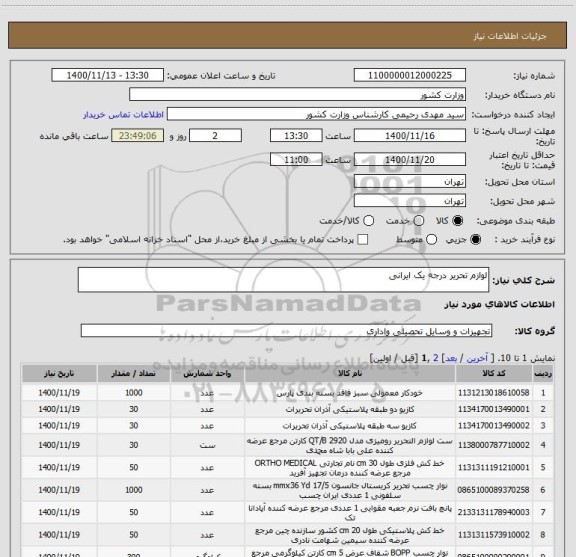Select item code 1138000787710002
This screenshot has width=576, height=557.
[x=494, y=445]
